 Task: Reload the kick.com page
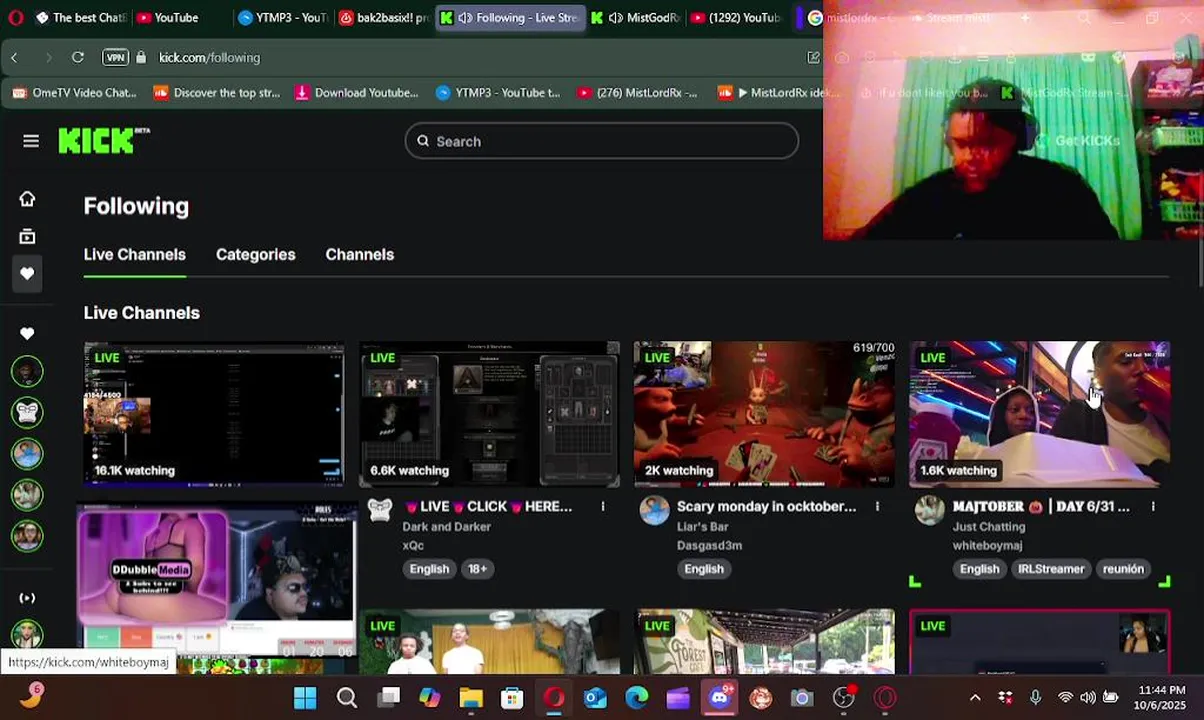tap(77, 57)
